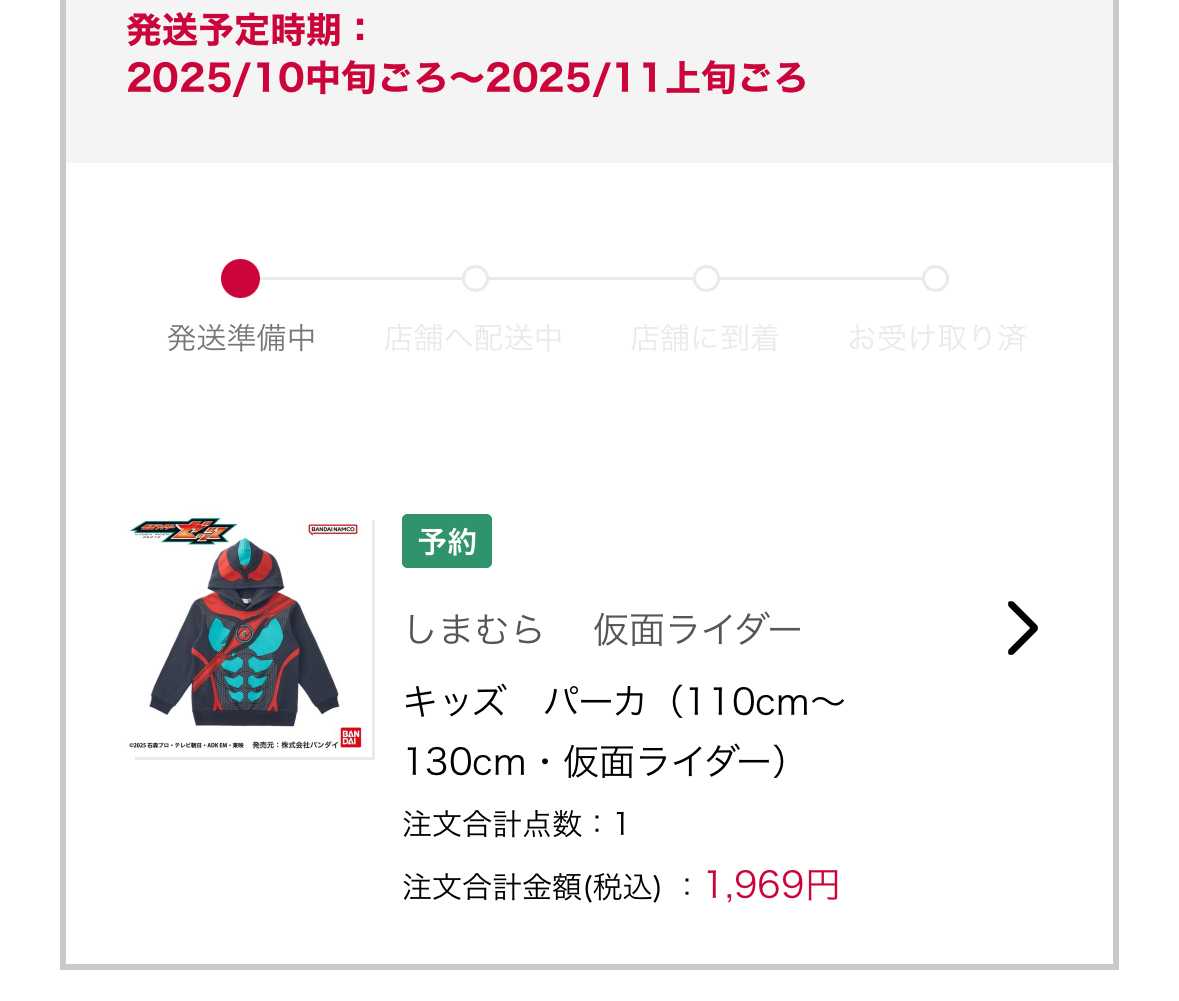Tap the Kamen Rider hoodie product thumbnail
The image size is (1179, 1001).
[x=250, y=638]
